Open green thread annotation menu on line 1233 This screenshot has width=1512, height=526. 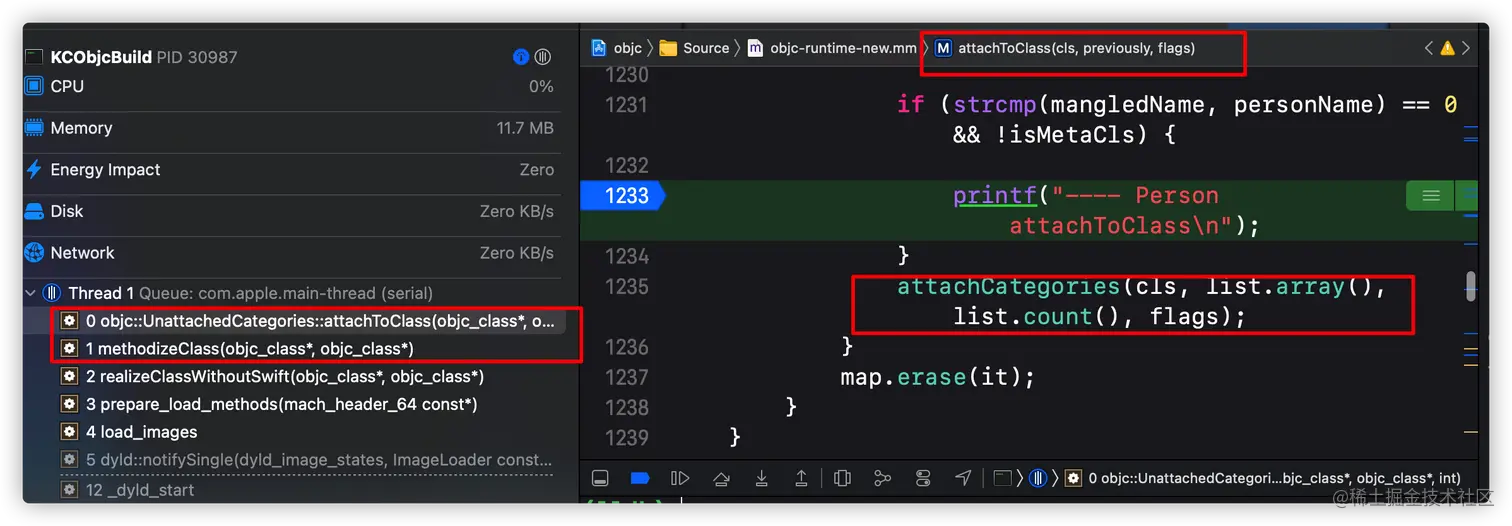[1430, 196]
